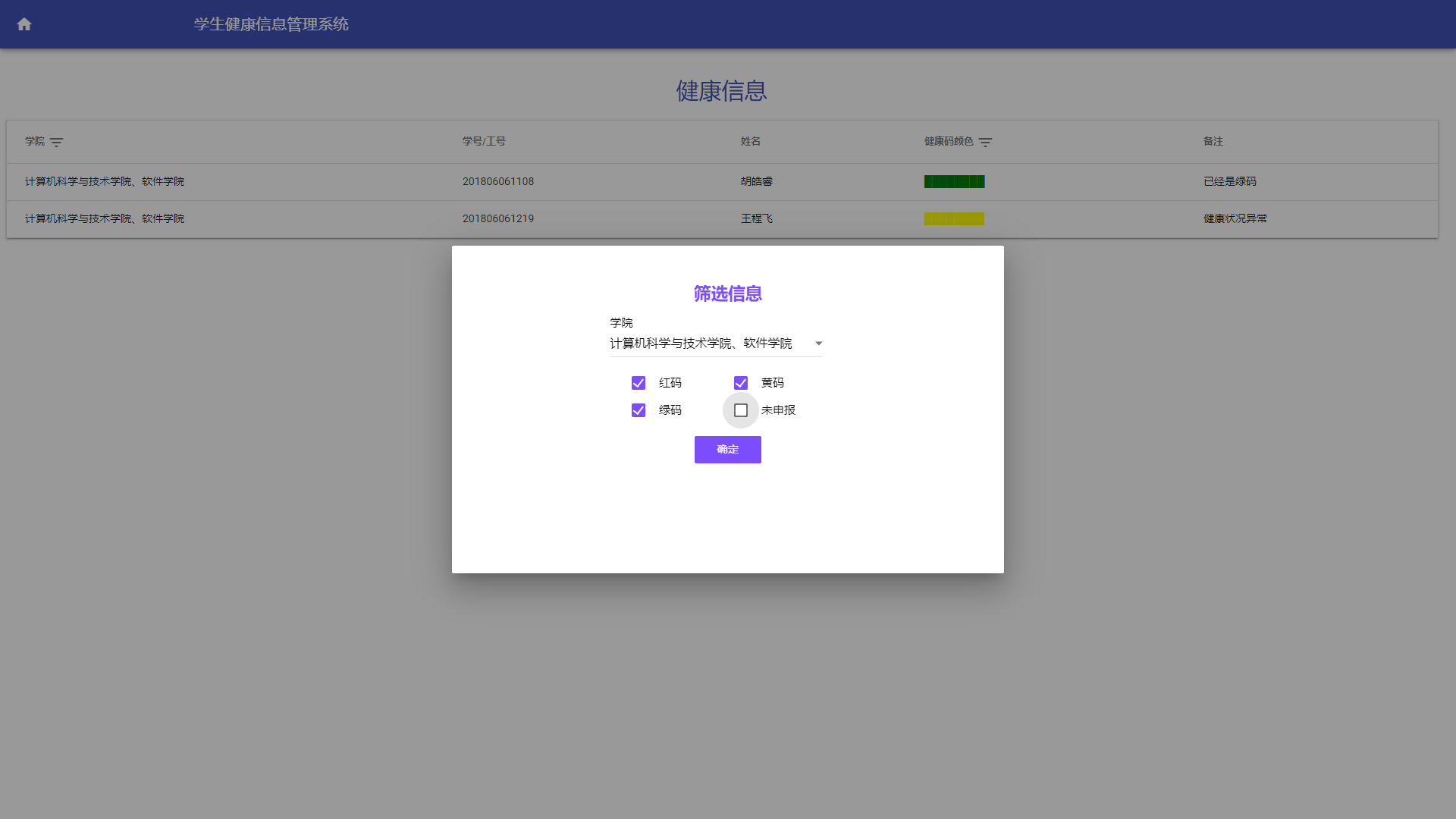Click the 姓名 column header
Viewport: 1456px width, 819px height.
click(750, 142)
